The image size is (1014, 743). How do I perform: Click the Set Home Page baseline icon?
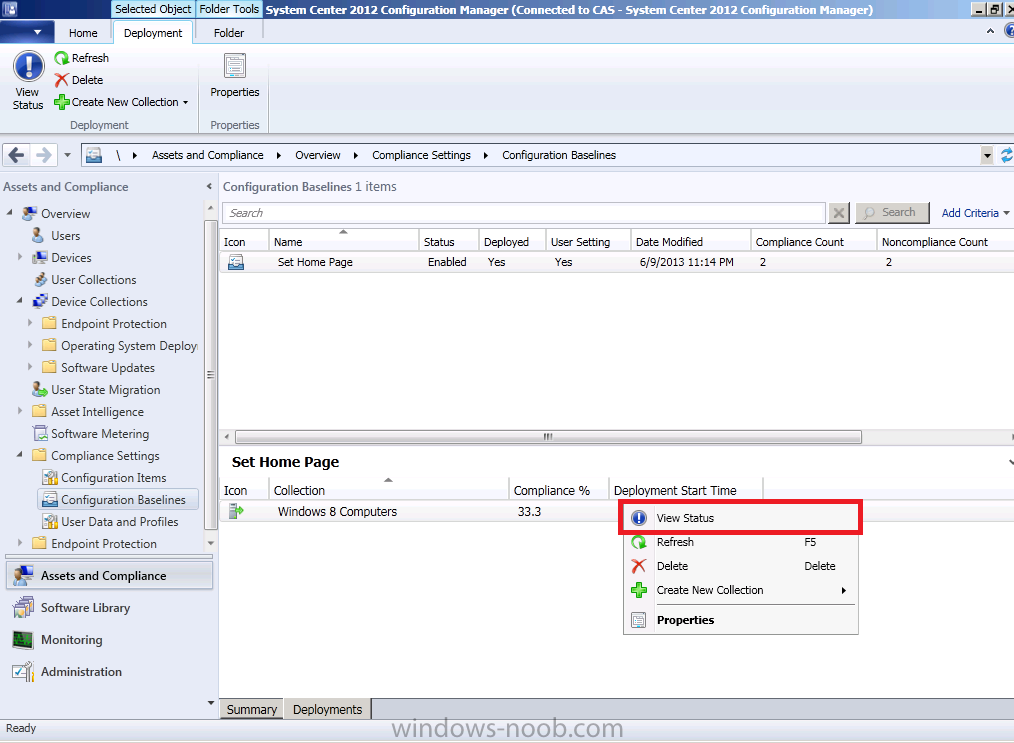(236, 262)
